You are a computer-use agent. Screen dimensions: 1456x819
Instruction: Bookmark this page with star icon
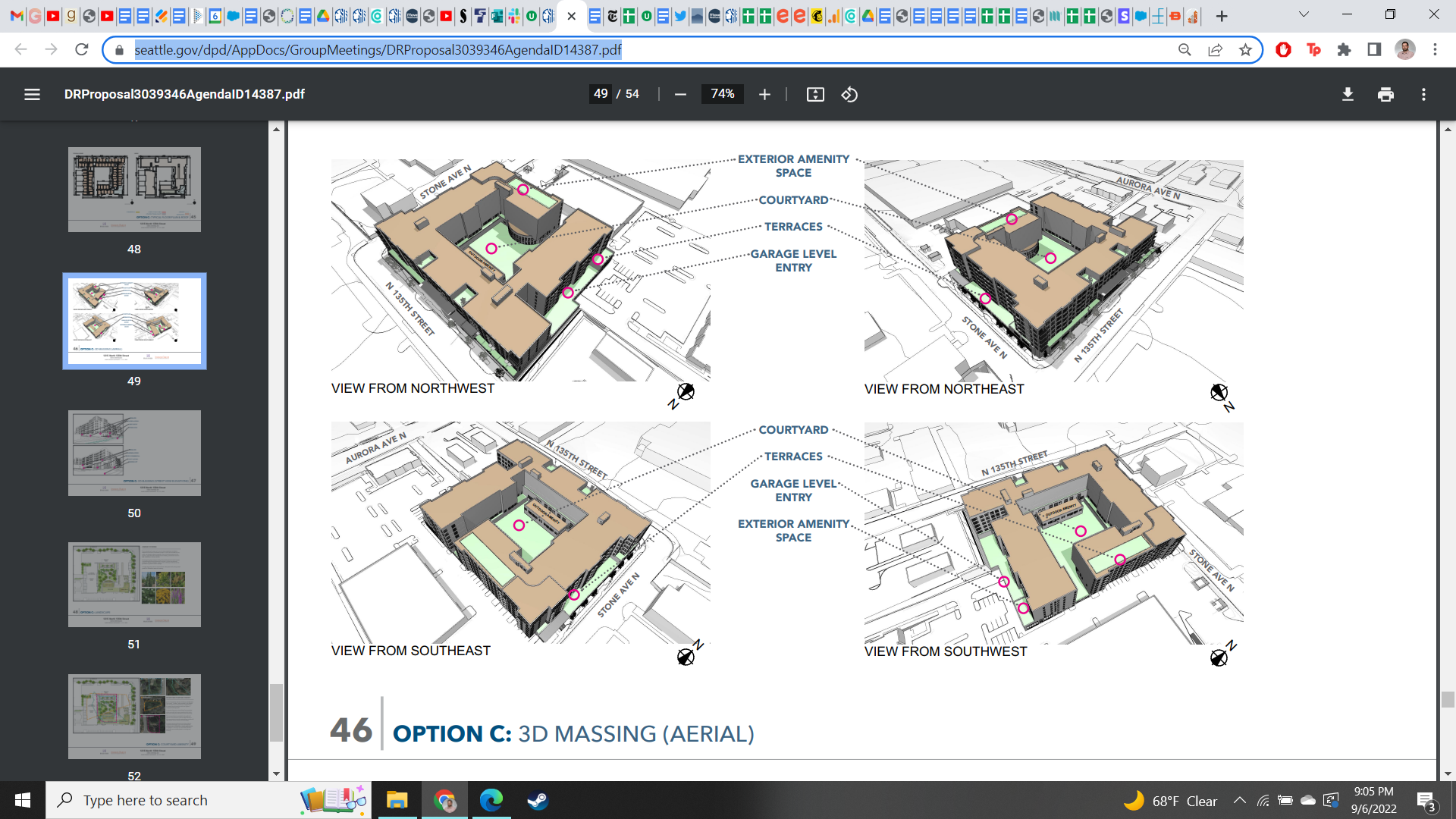[x=1245, y=50]
